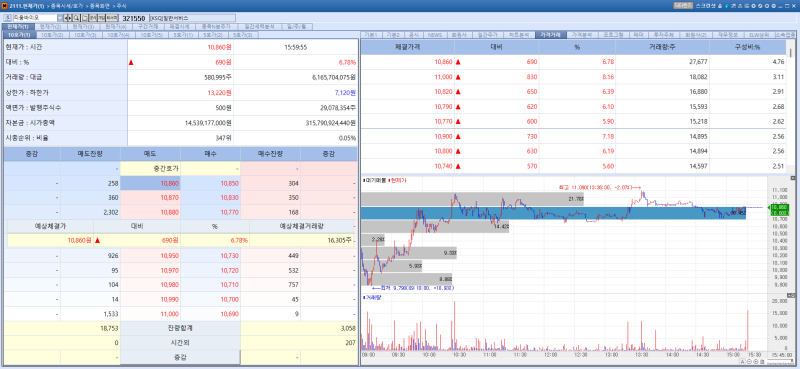Click the 잔량합계 label

[180, 329]
